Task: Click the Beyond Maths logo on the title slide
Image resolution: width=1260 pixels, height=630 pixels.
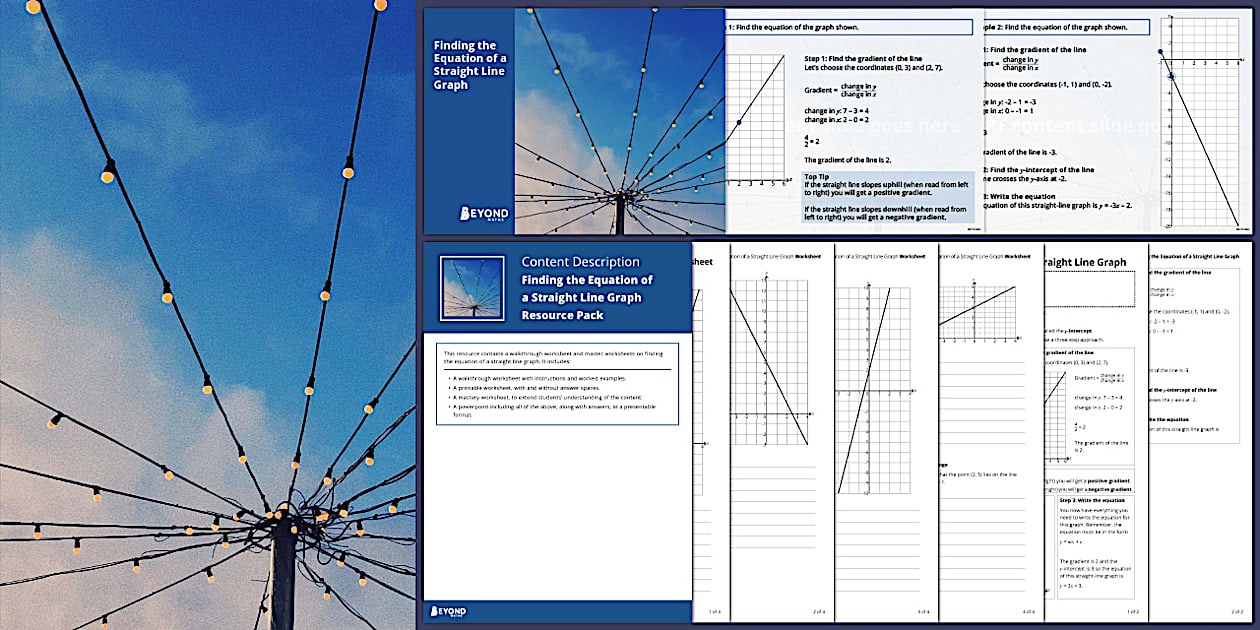Action: point(486,213)
